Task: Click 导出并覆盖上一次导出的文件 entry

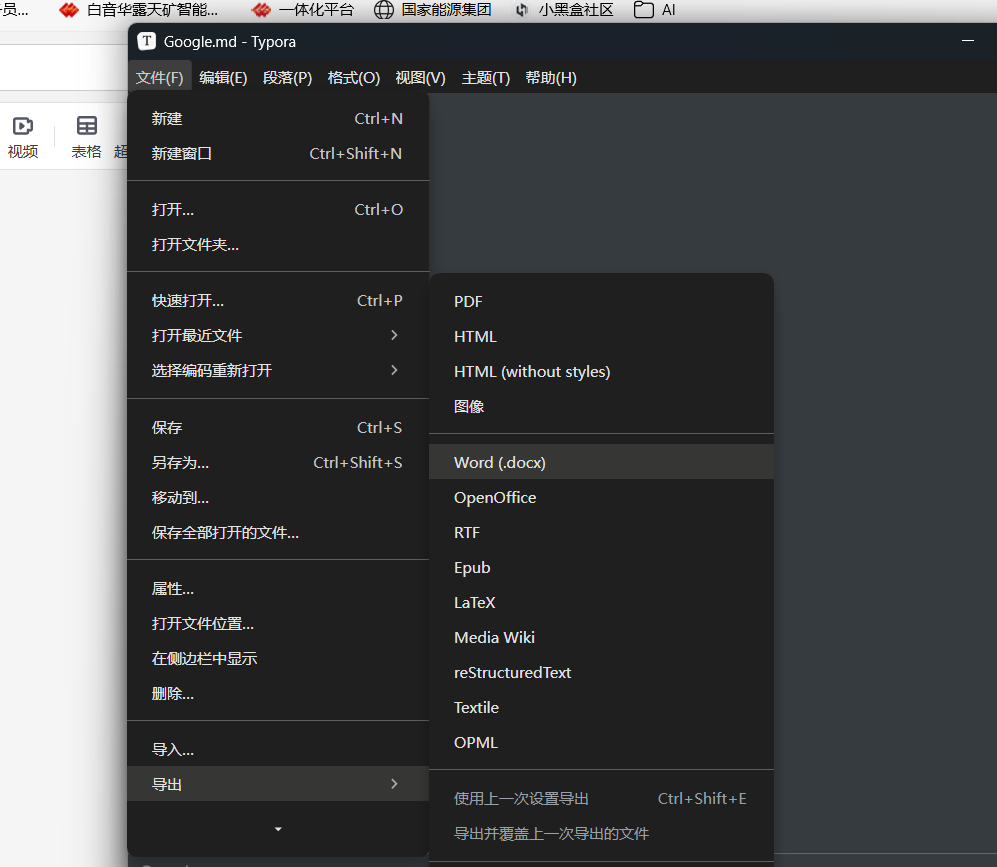Action: click(602, 833)
